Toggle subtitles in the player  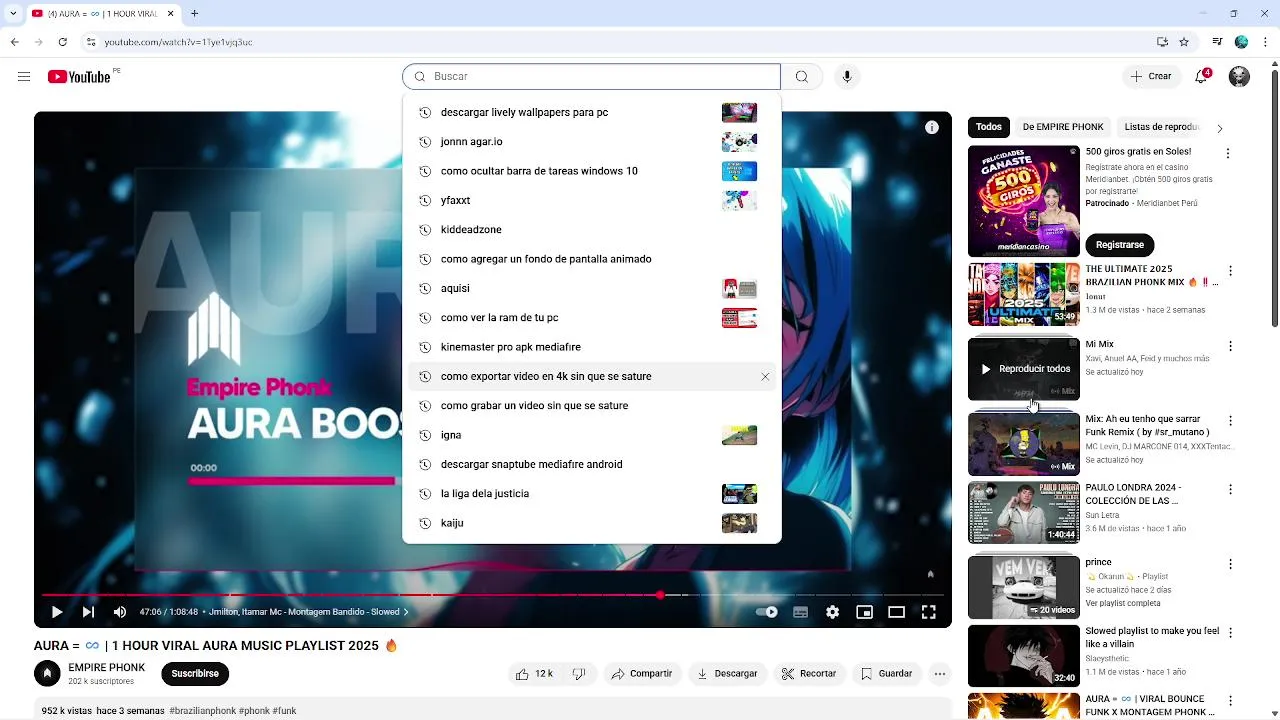coord(800,612)
